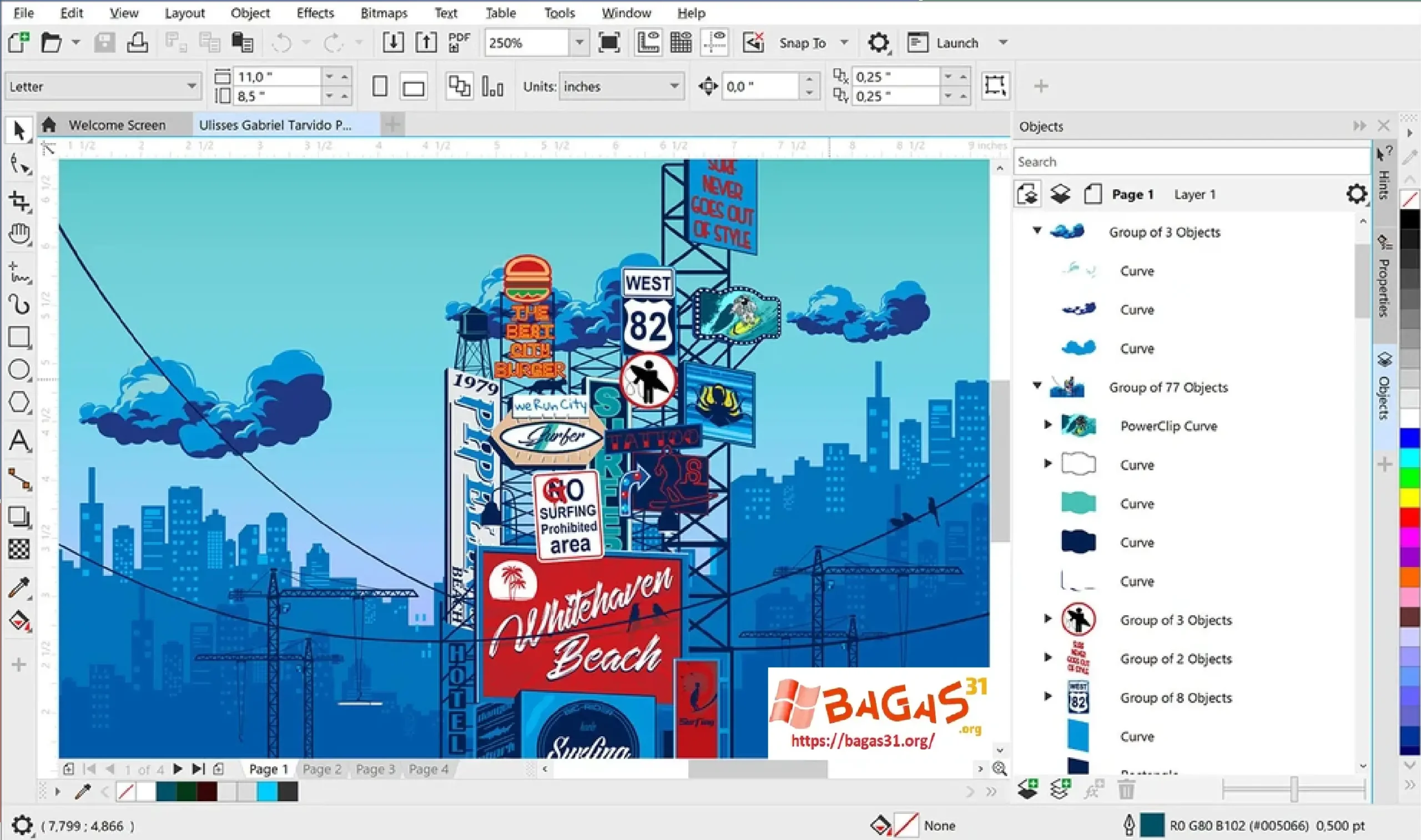The width and height of the screenshot is (1421, 840).
Task: Expand the PowerClip Curve tree item
Action: pos(1047,425)
